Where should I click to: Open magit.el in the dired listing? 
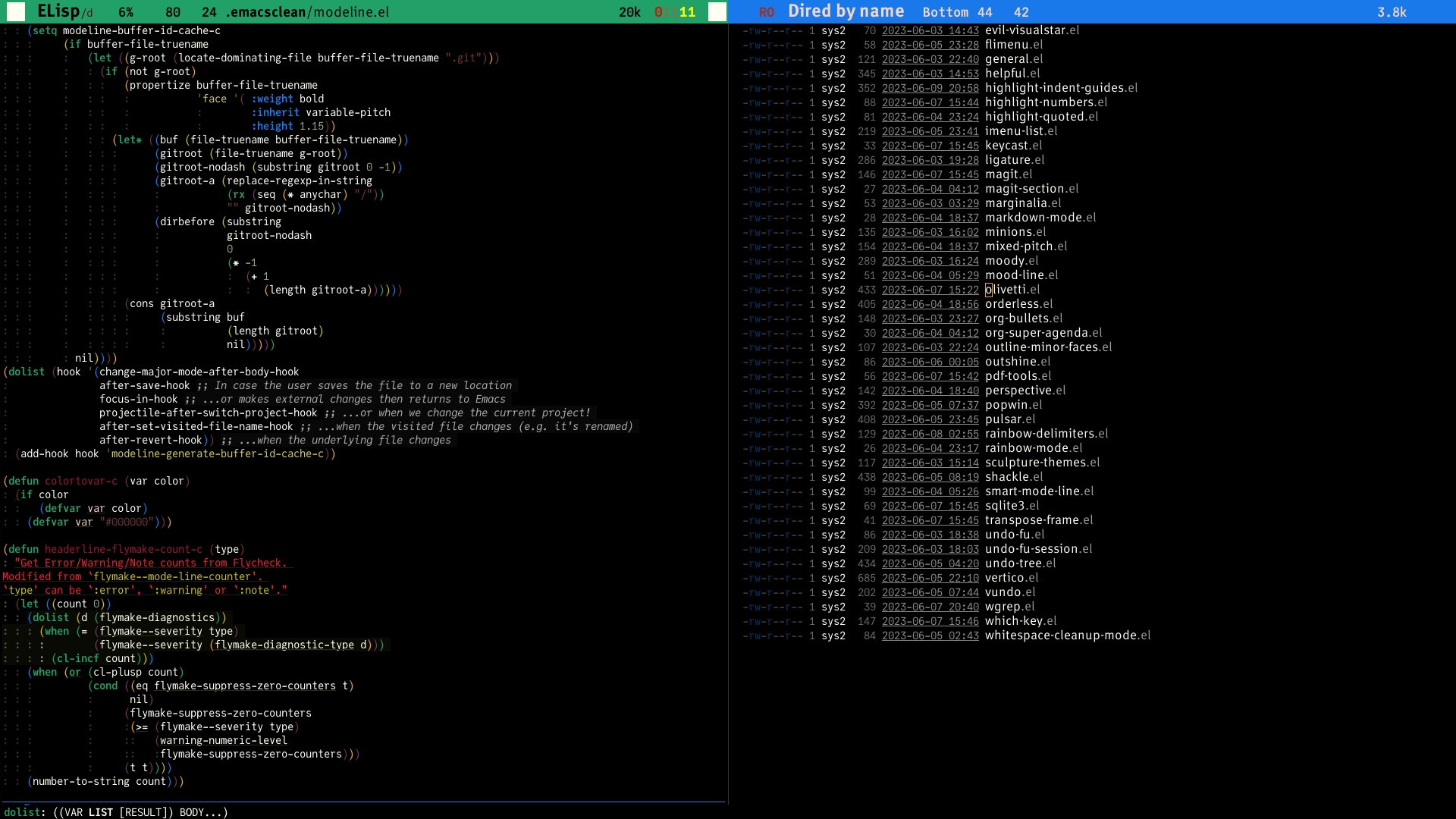click(1009, 174)
